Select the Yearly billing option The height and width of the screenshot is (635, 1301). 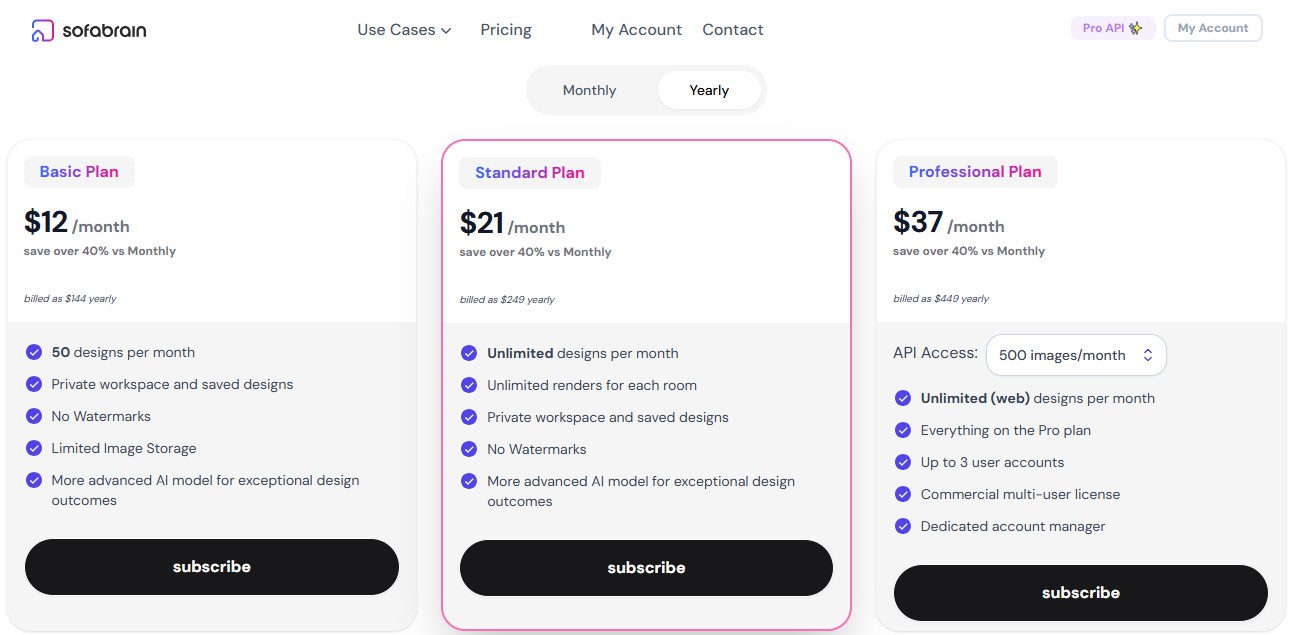pos(709,90)
